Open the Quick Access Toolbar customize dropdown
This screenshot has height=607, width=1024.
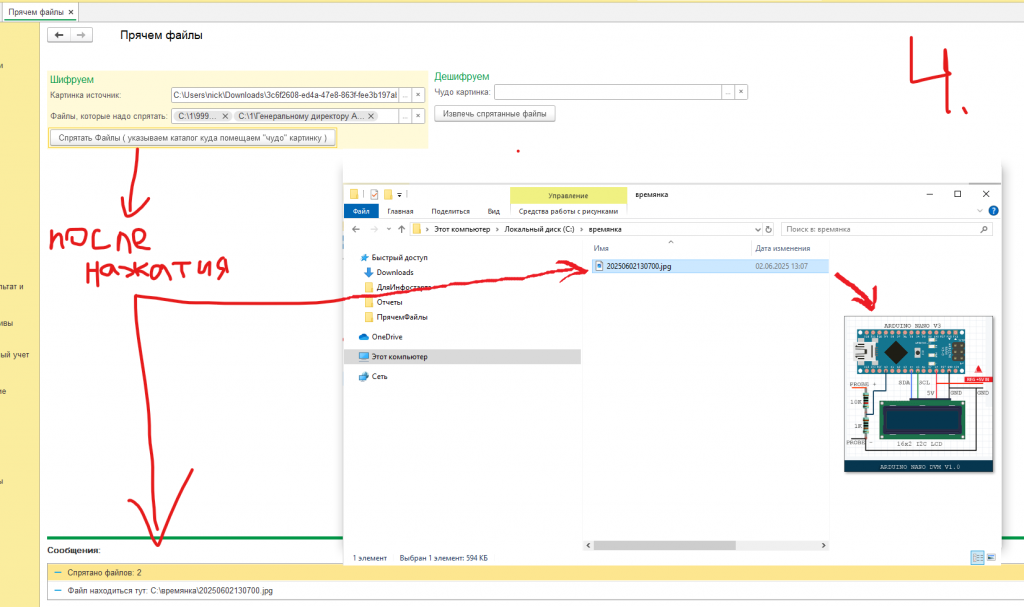400,195
